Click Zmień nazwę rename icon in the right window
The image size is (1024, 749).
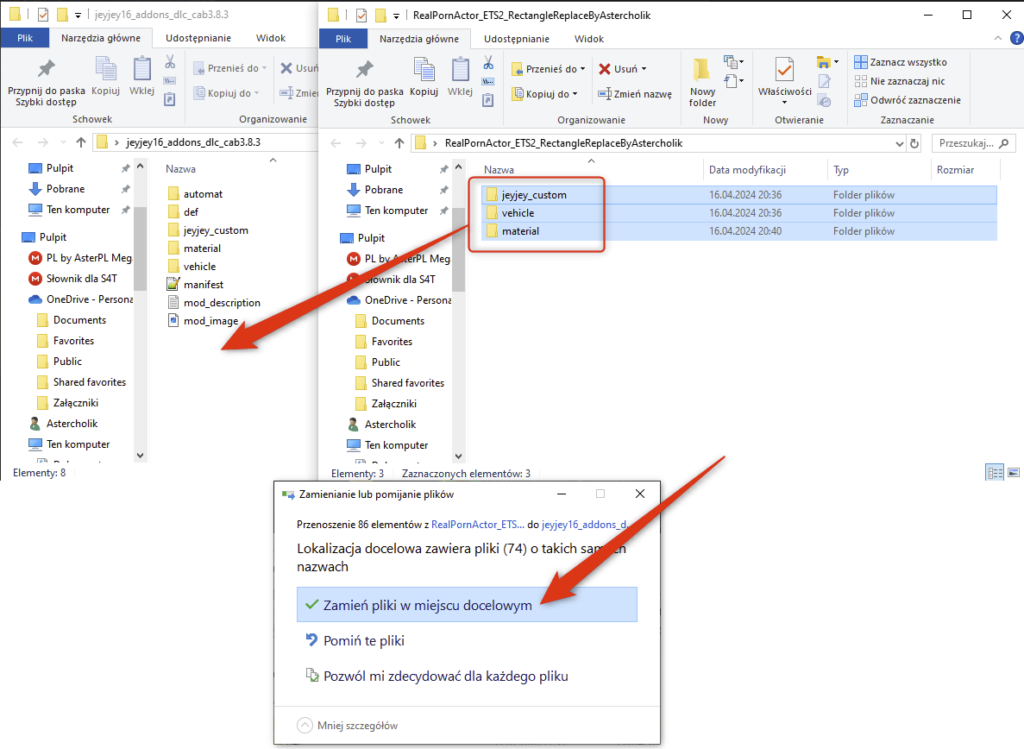pyautogui.click(x=635, y=94)
